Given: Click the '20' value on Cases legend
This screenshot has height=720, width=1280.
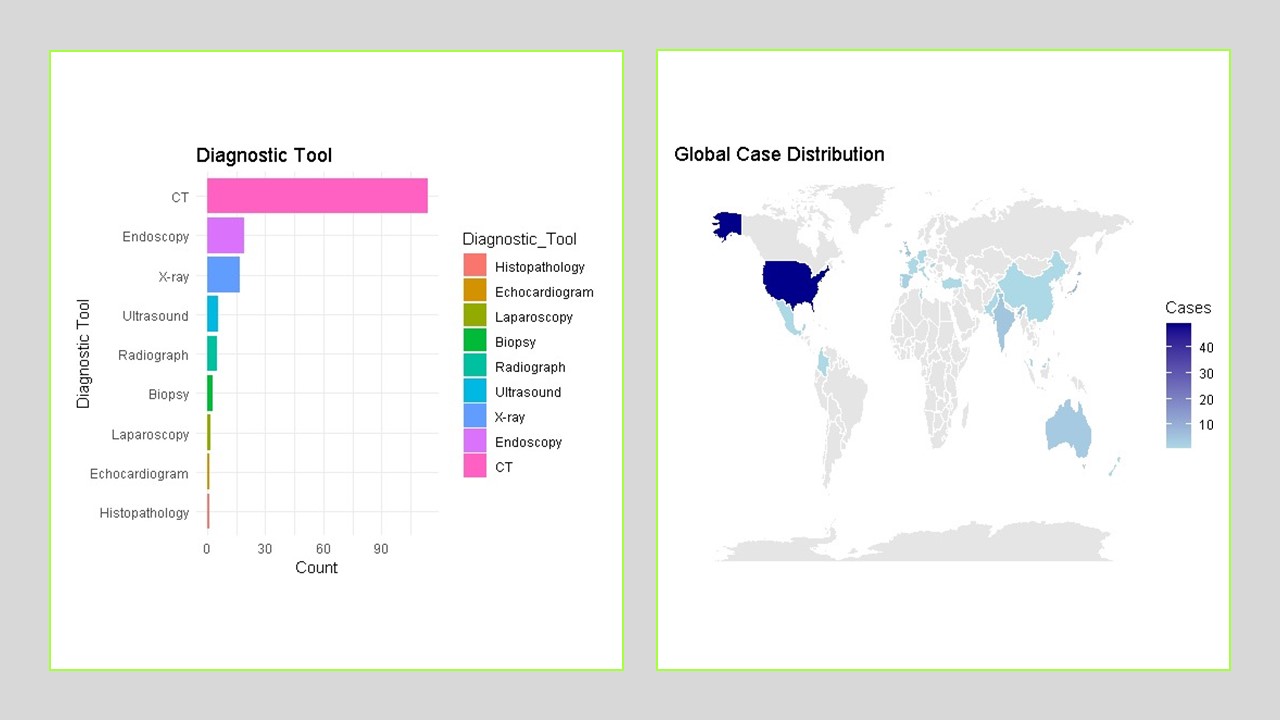Looking at the screenshot, I should click(x=1206, y=400).
